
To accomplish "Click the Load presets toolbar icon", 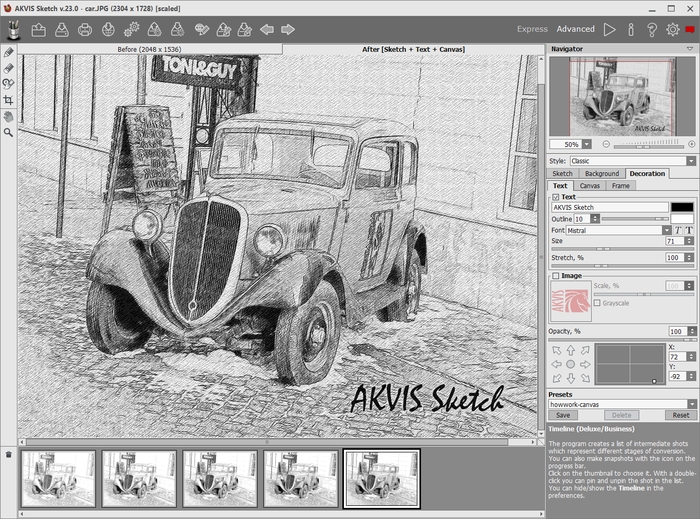I will (x=154, y=30).
